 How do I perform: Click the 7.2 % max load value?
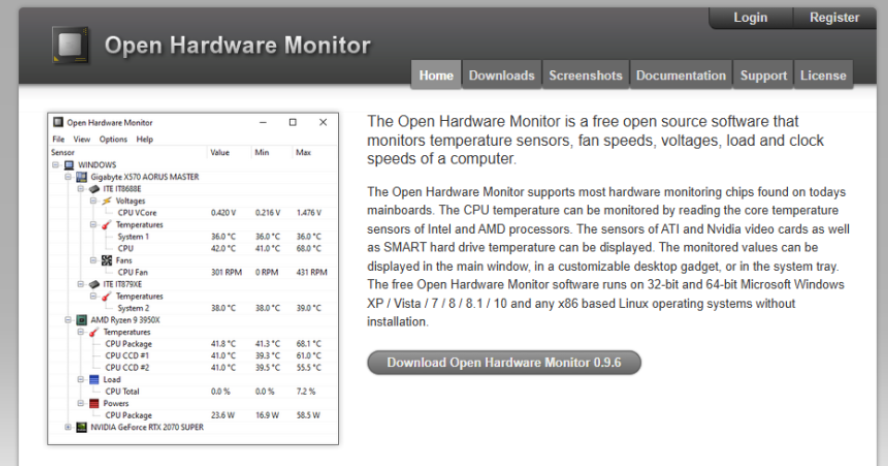(306, 391)
